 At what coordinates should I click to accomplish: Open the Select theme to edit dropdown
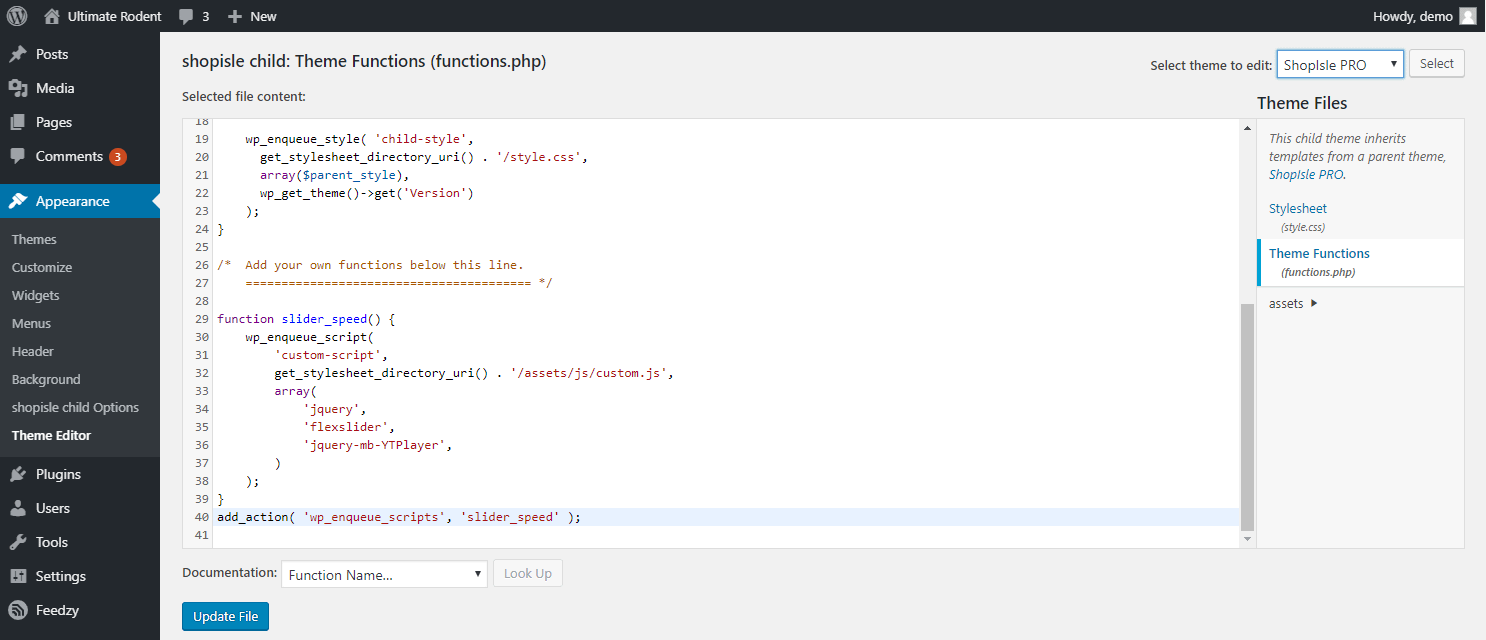tap(1340, 64)
